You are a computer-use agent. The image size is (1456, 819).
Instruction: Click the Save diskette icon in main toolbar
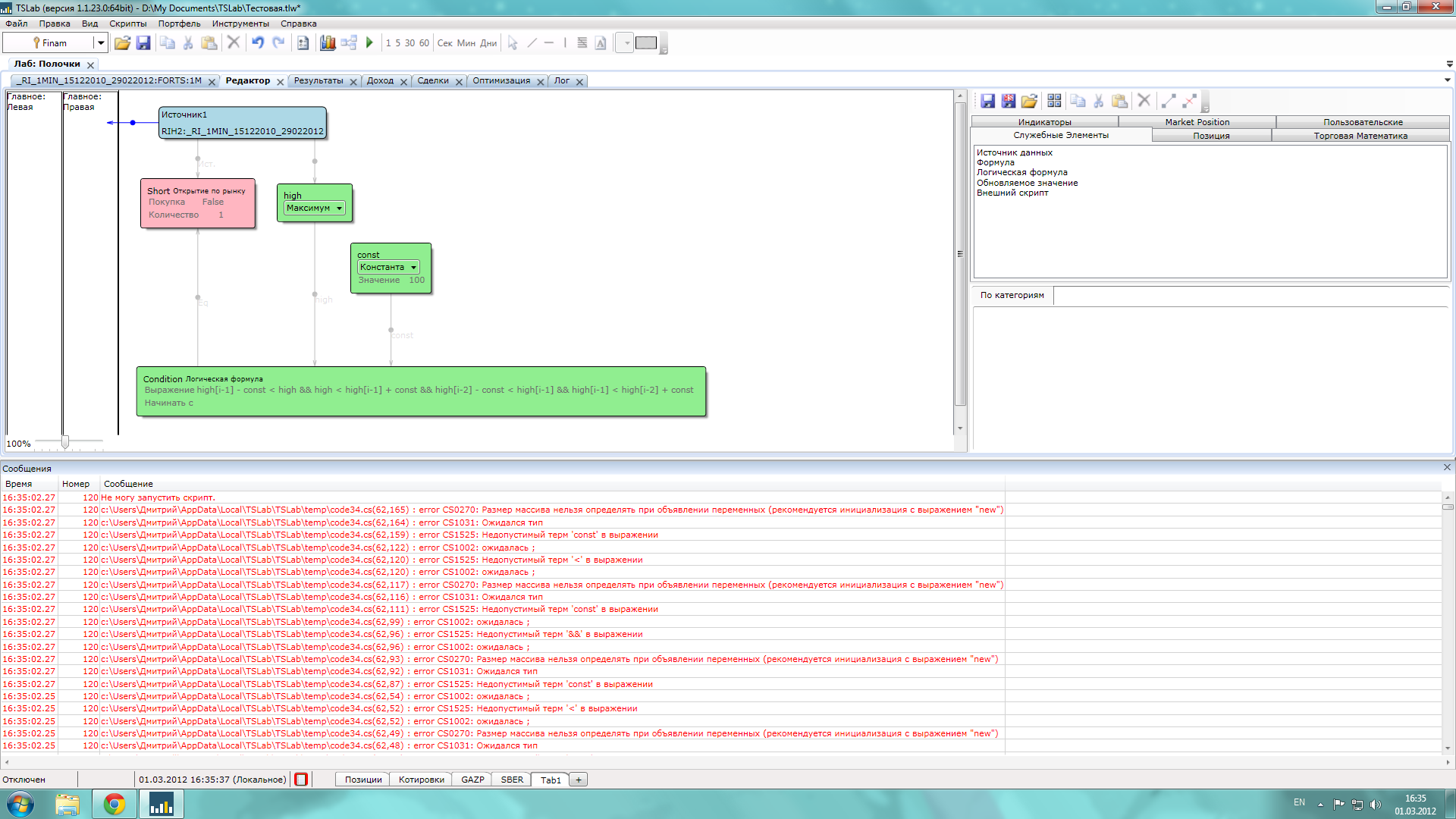pyautogui.click(x=143, y=43)
